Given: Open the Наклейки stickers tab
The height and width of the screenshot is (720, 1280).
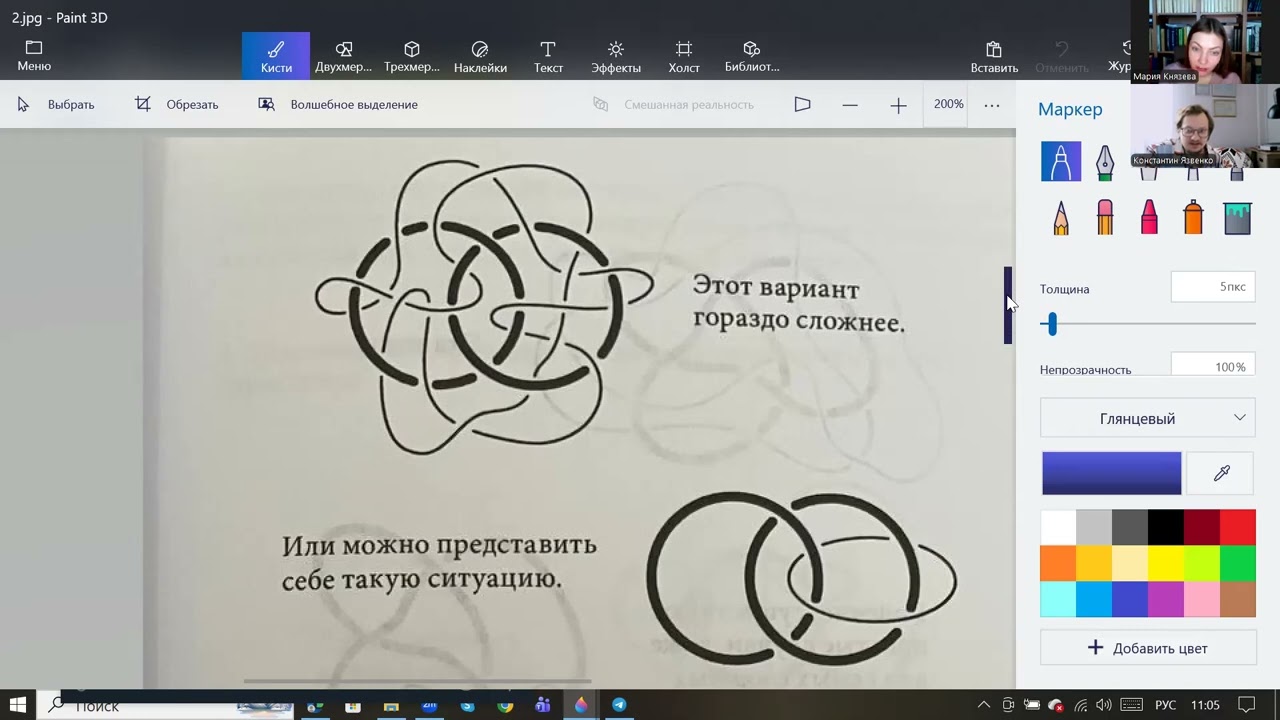Looking at the screenshot, I should click(480, 56).
